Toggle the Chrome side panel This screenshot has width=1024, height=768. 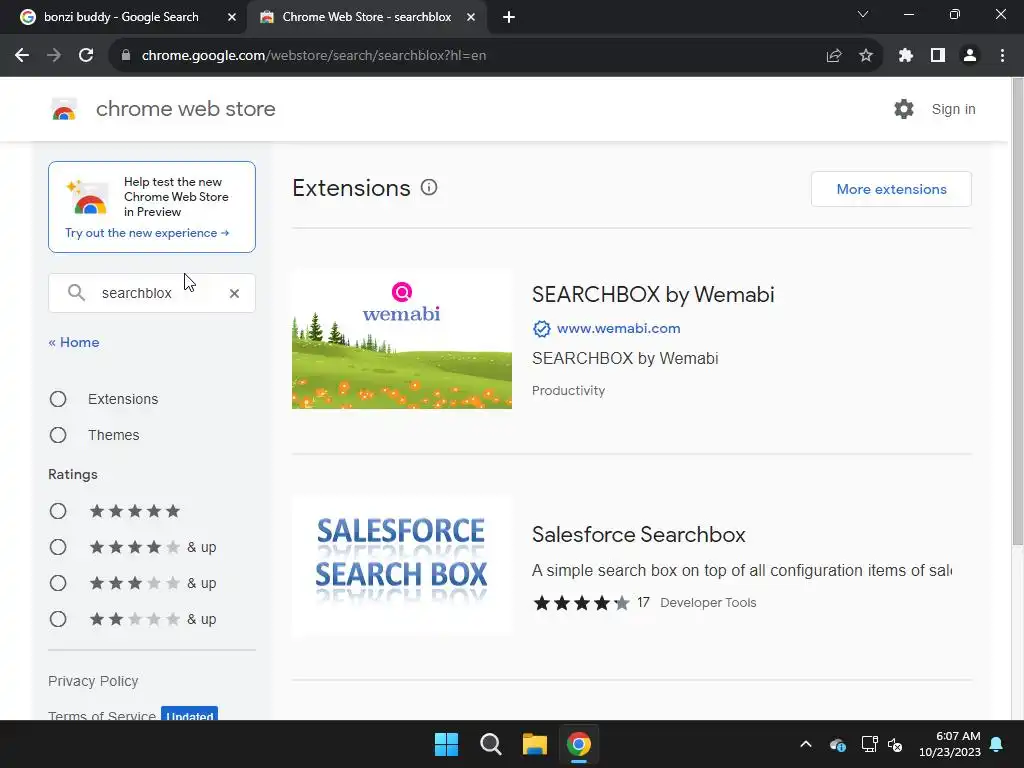[x=938, y=56]
